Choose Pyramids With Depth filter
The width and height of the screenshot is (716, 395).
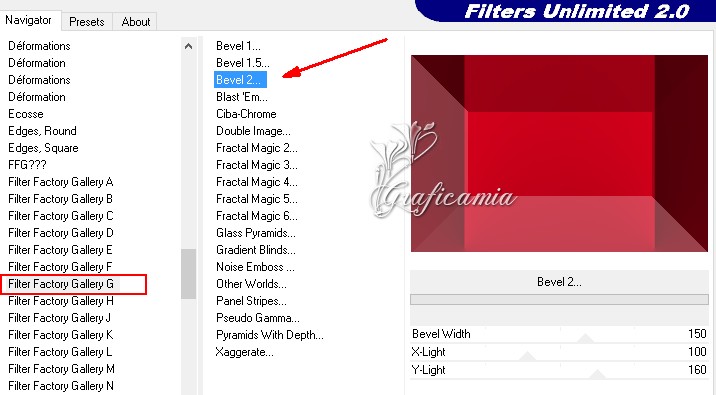[x=269, y=335]
